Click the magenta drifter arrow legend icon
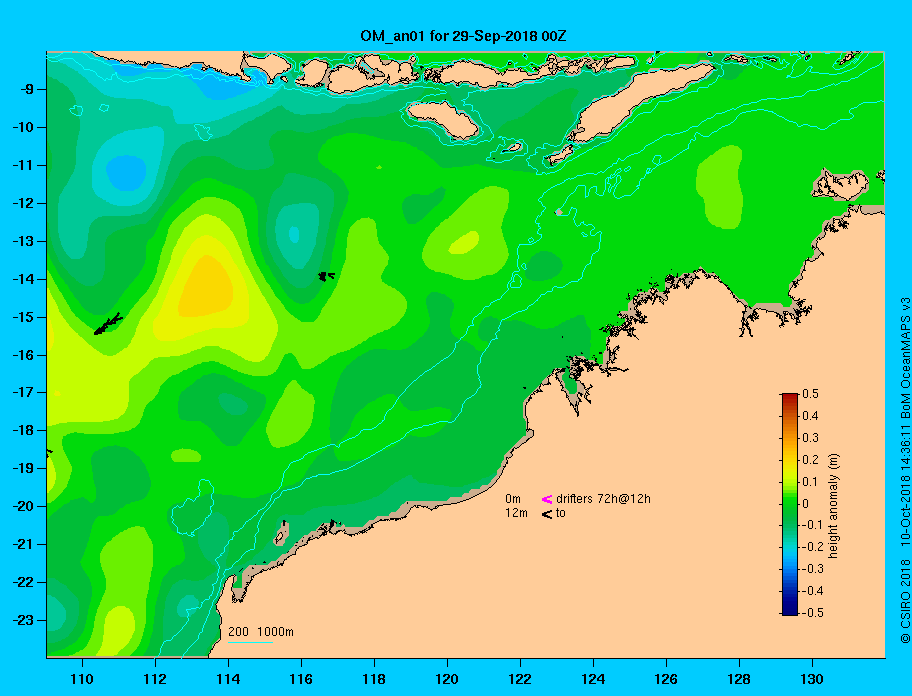912x696 pixels. pyautogui.click(x=547, y=499)
